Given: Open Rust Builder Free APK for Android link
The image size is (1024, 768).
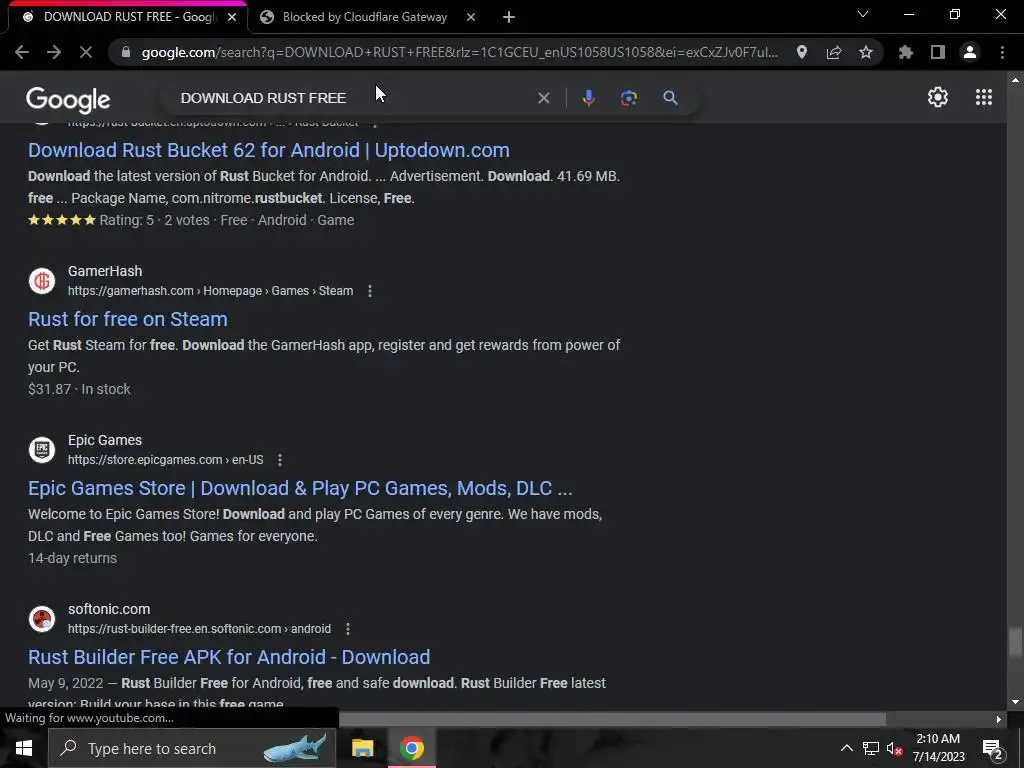Looking at the screenshot, I should [229, 657].
